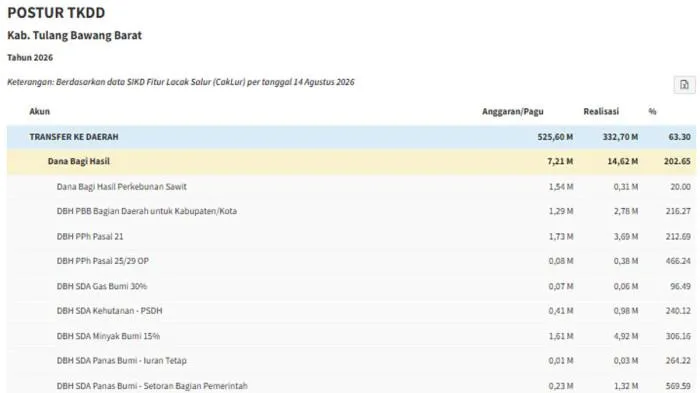Viewport: 700px width, 393px height.
Task: Click the 20.00 percentage value
Action: 680,187
